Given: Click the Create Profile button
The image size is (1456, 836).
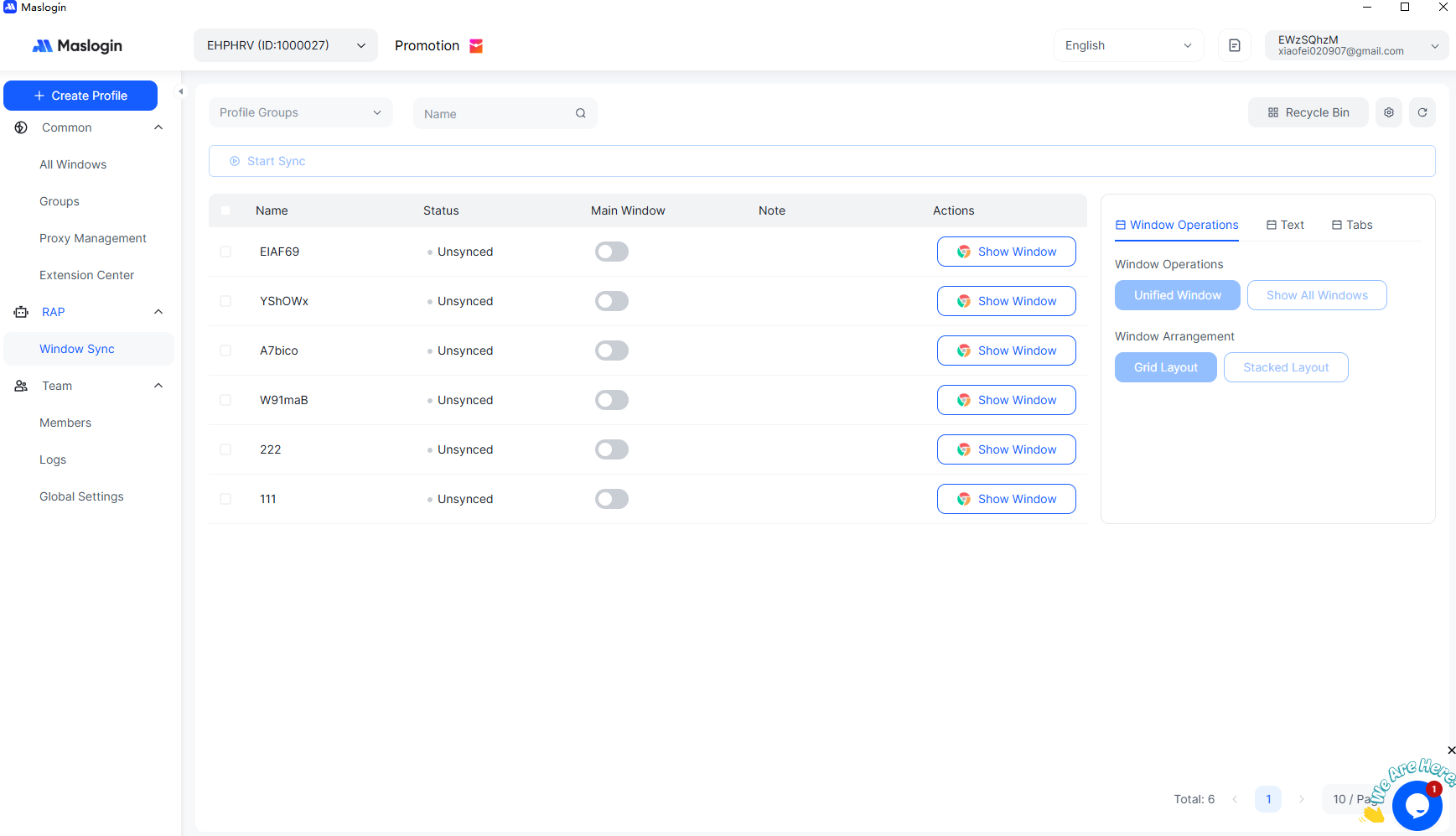Looking at the screenshot, I should [x=80, y=96].
